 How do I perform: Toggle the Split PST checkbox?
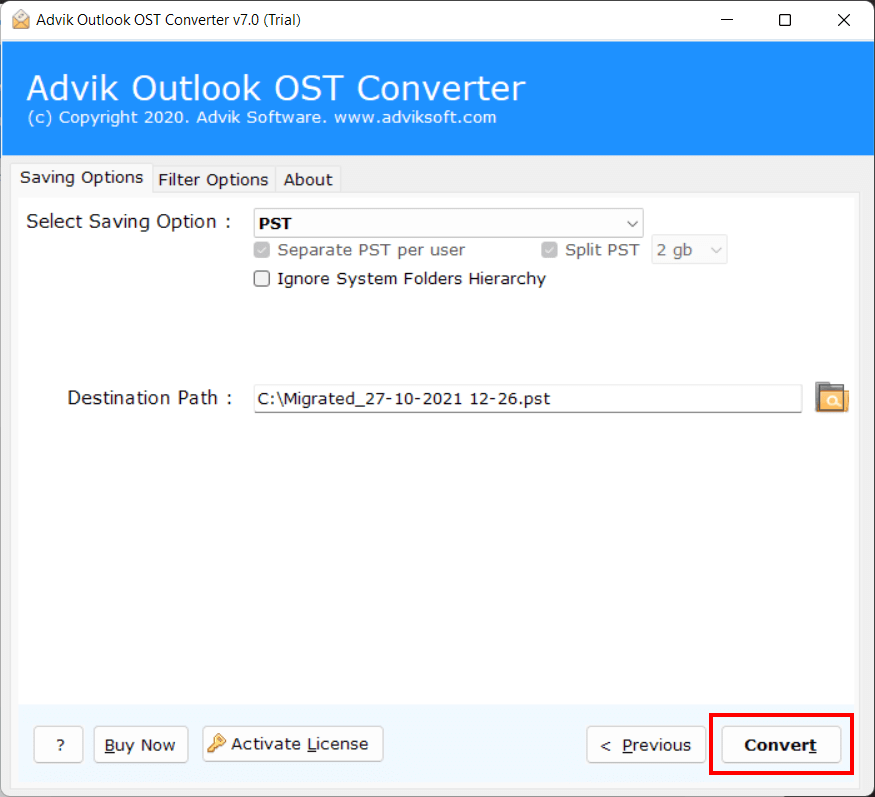[549, 249]
